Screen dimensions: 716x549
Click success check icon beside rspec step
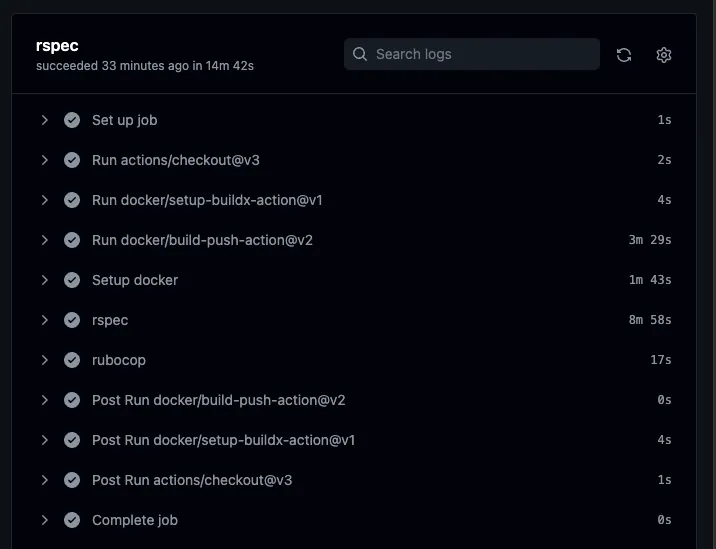(x=72, y=320)
